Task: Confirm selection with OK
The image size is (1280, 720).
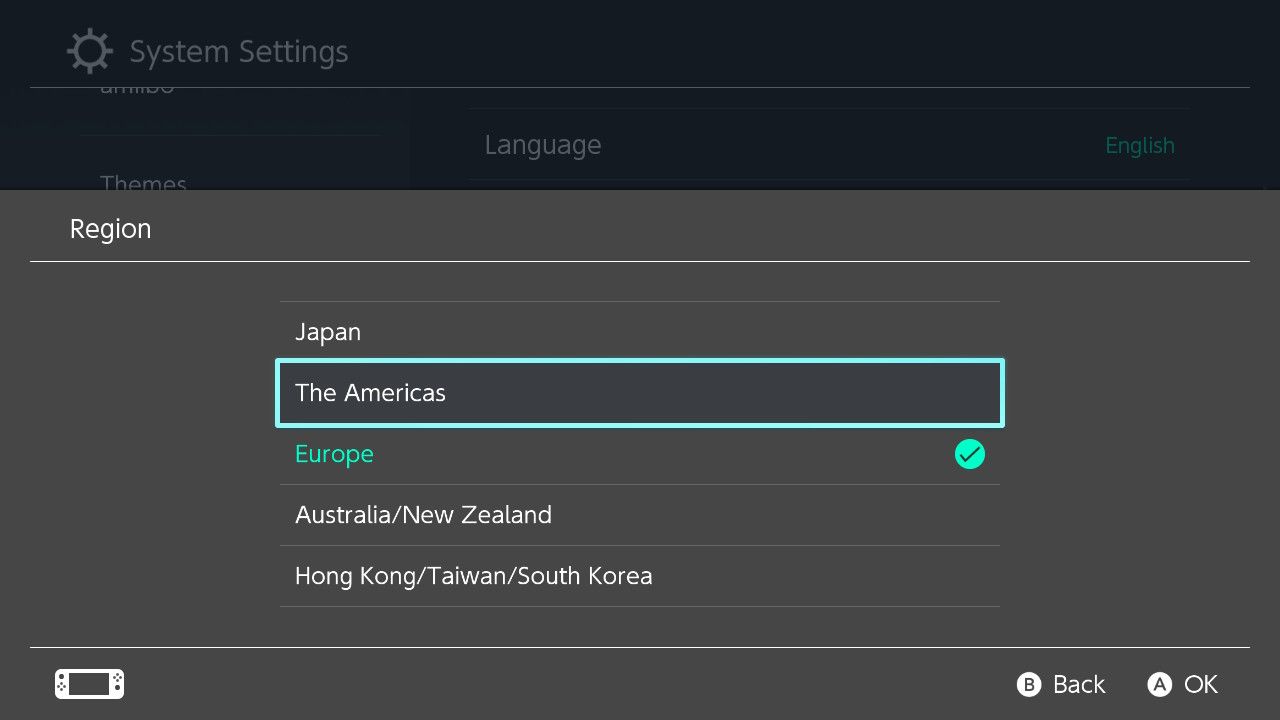Action: click(1182, 684)
